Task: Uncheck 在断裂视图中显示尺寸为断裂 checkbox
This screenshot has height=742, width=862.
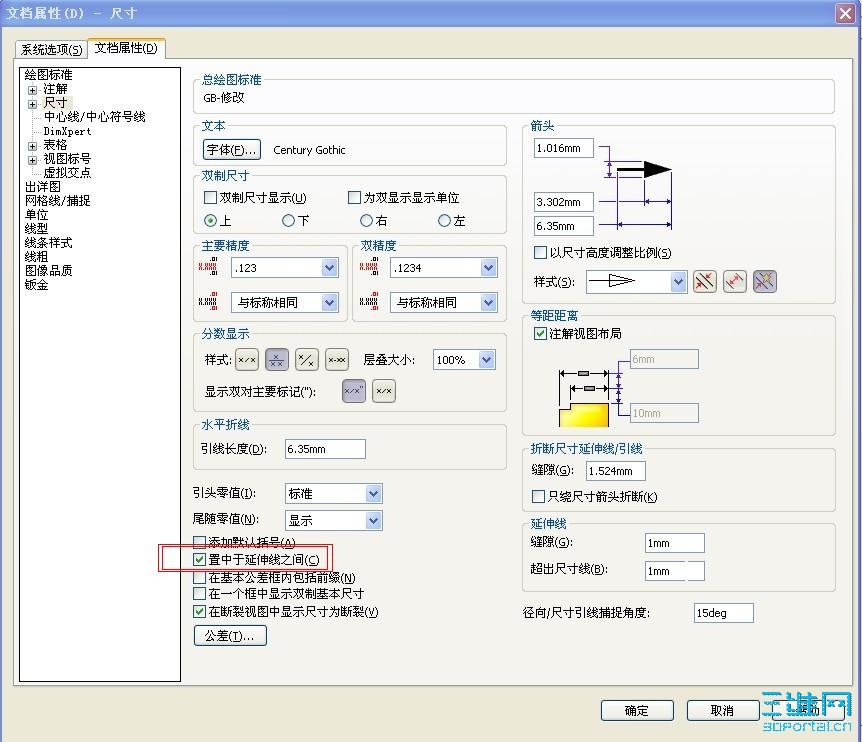Action: (x=200, y=611)
